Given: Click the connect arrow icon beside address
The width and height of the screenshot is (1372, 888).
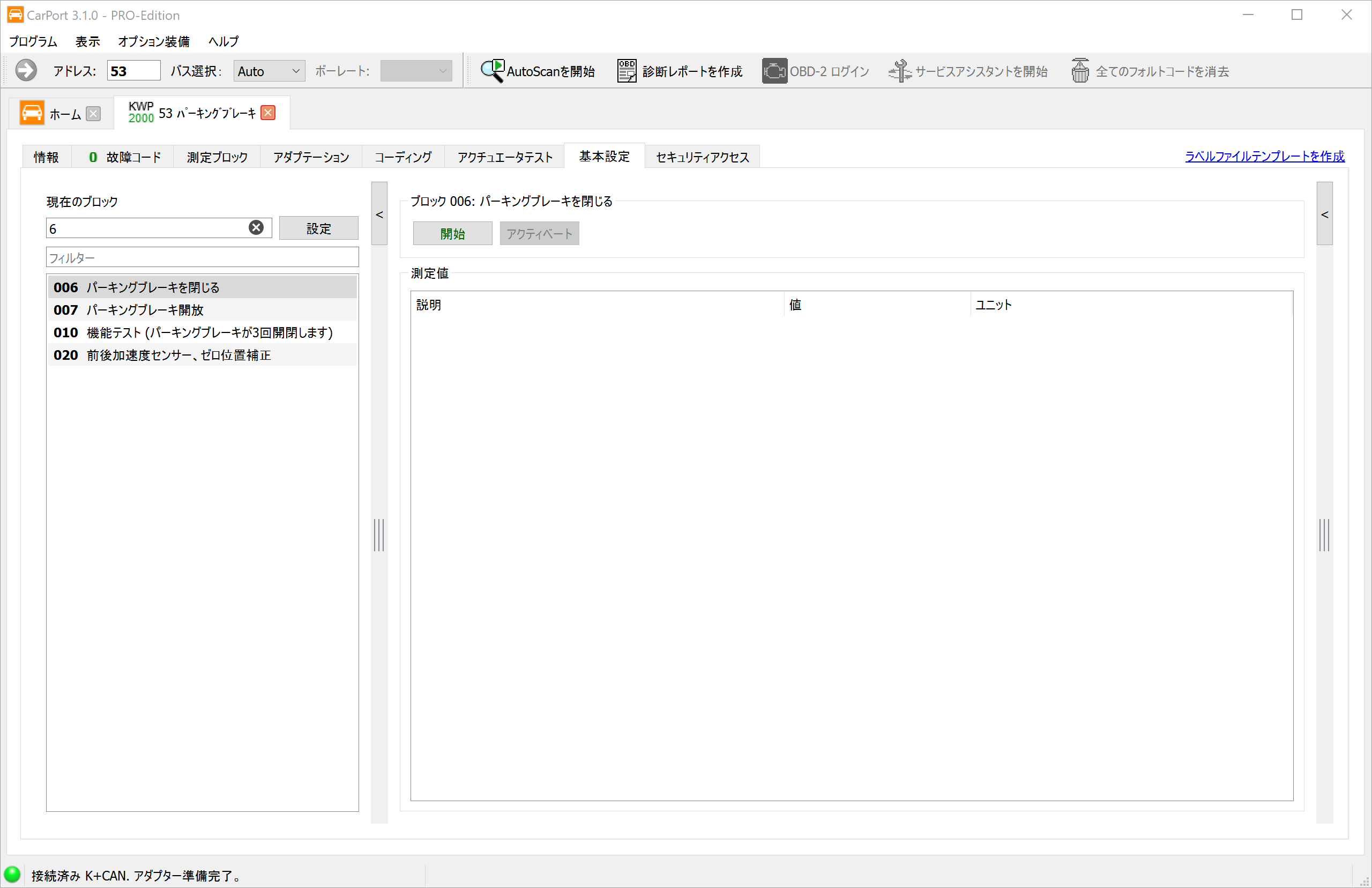Looking at the screenshot, I should click(x=26, y=70).
